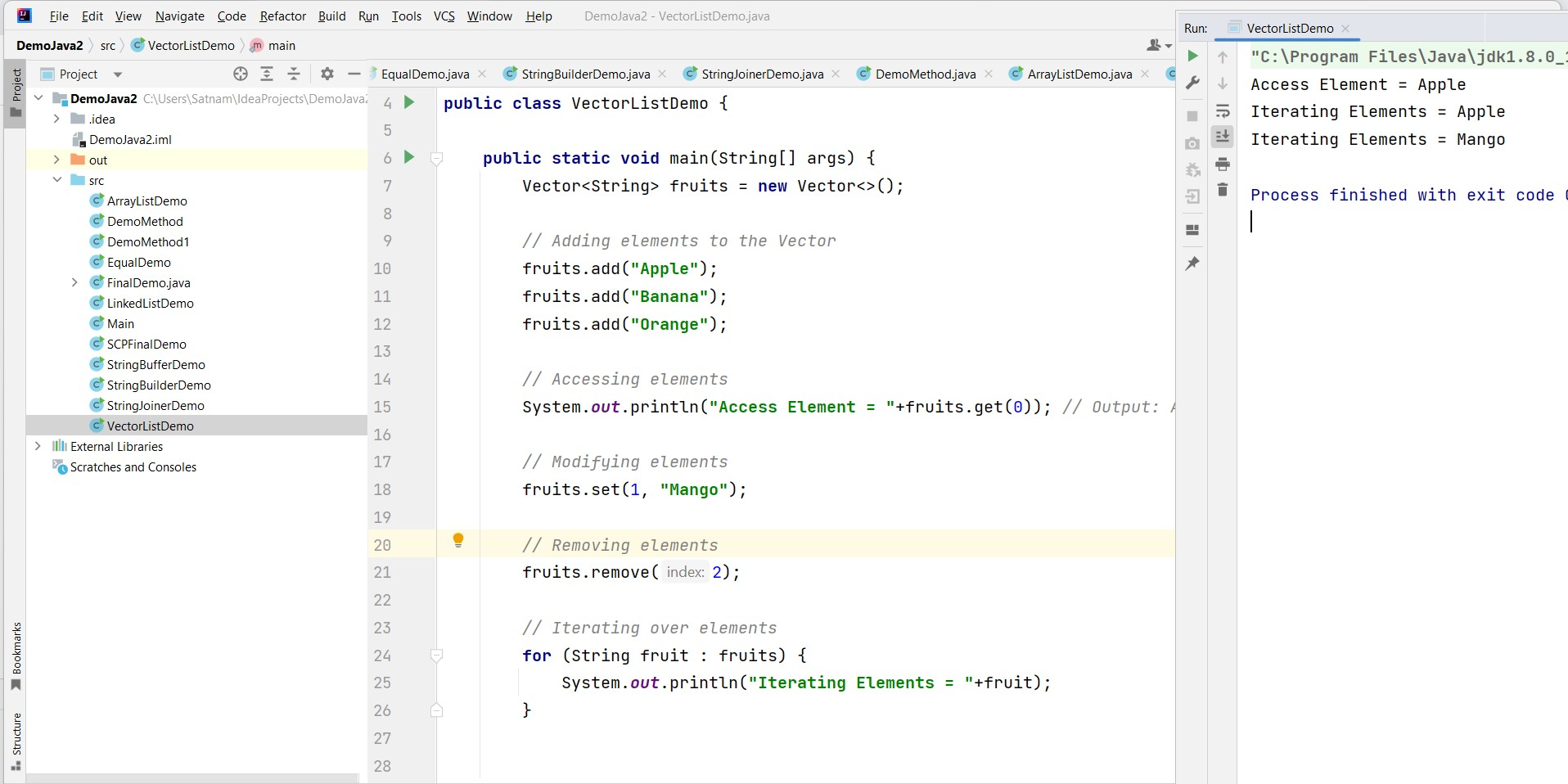
Task: Open run configuration wrench settings icon
Action: 1192,83
